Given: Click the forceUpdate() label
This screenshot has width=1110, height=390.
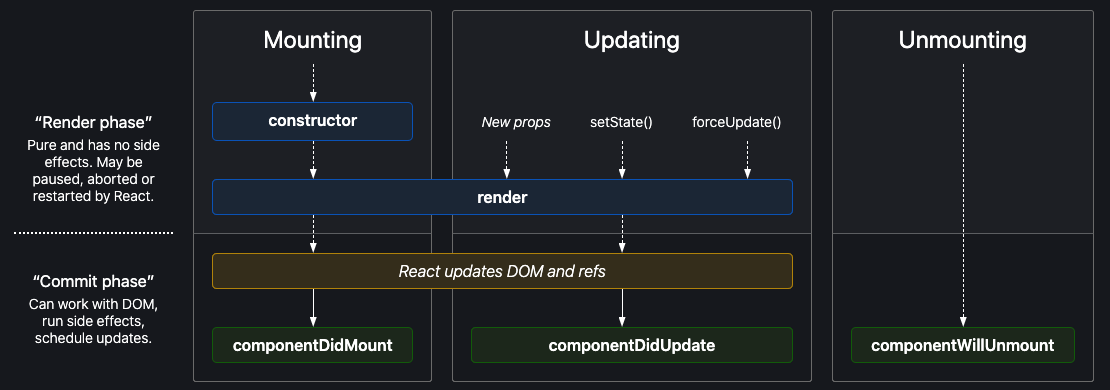Looking at the screenshot, I should tap(736, 122).
